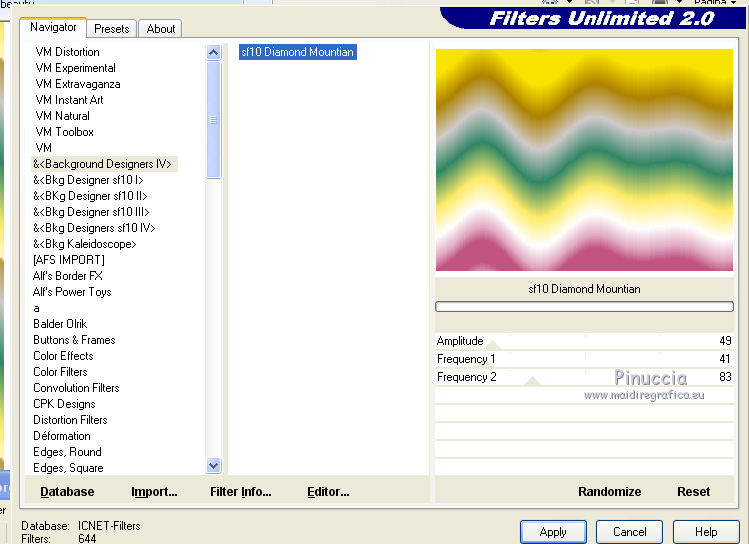Click the Import... button

pos(154,491)
